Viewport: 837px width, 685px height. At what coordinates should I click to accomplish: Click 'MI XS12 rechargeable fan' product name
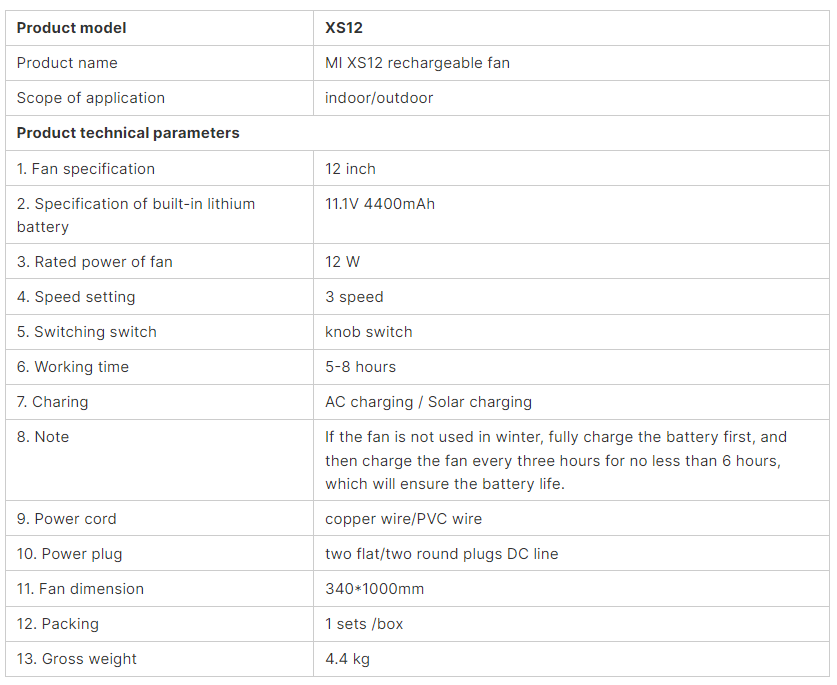[417, 63]
